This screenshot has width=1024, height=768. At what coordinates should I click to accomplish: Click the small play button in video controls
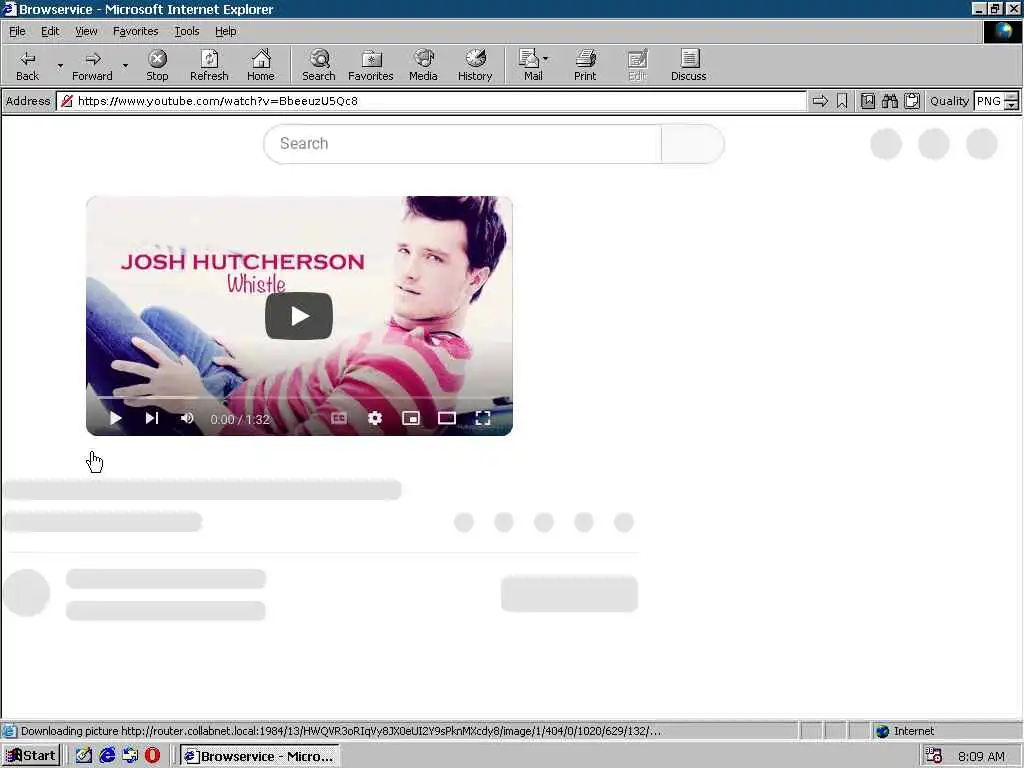[x=116, y=418]
